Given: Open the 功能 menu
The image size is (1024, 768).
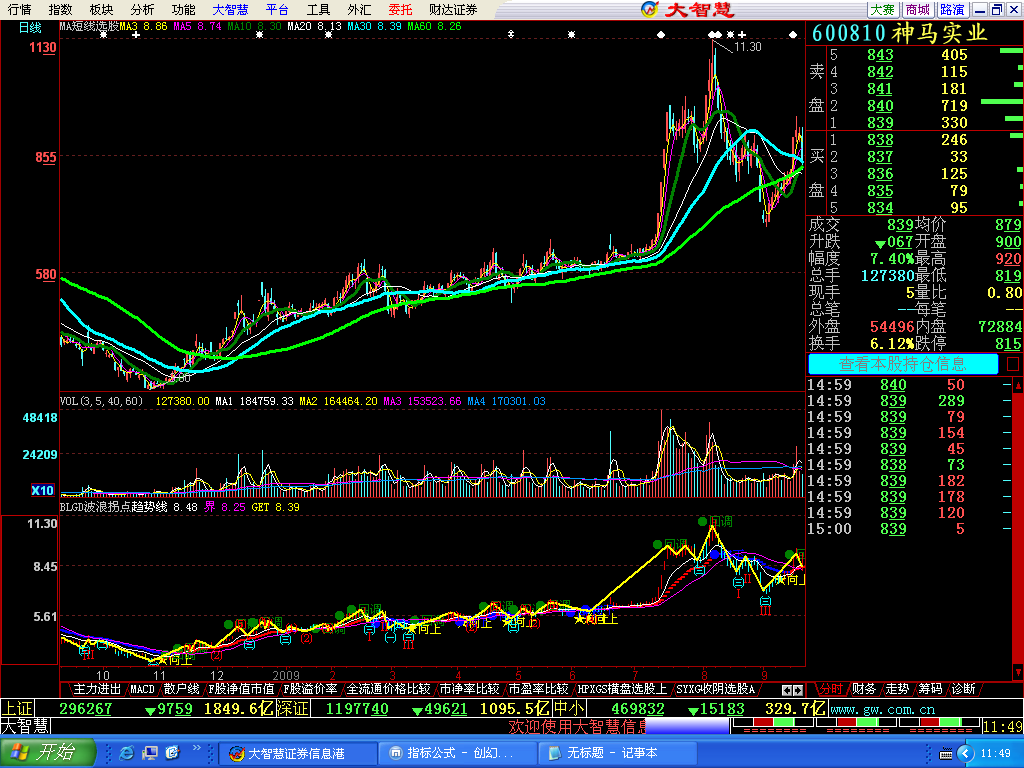Looking at the screenshot, I should [x=183, y=10].
